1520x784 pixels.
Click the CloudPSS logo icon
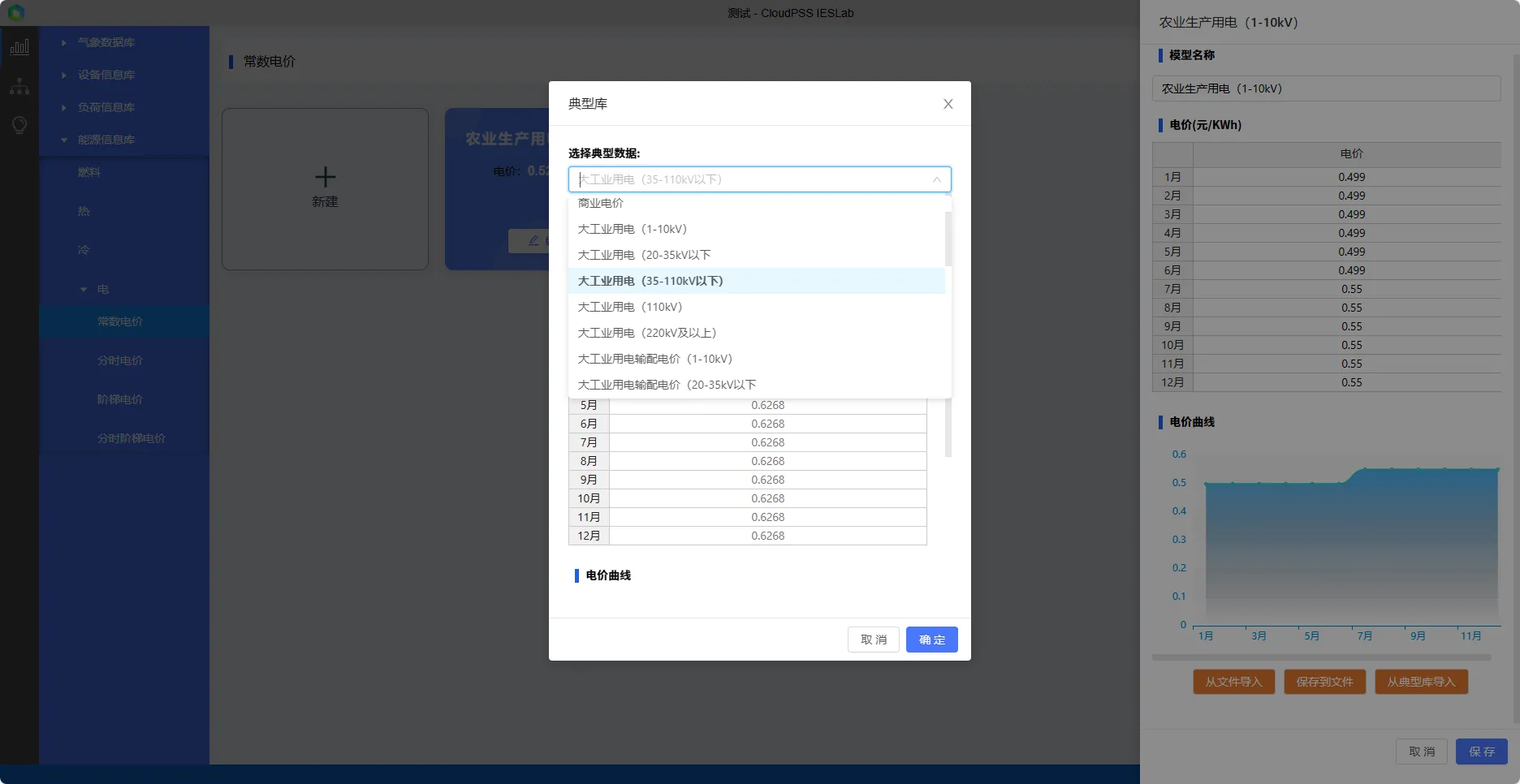16,12
